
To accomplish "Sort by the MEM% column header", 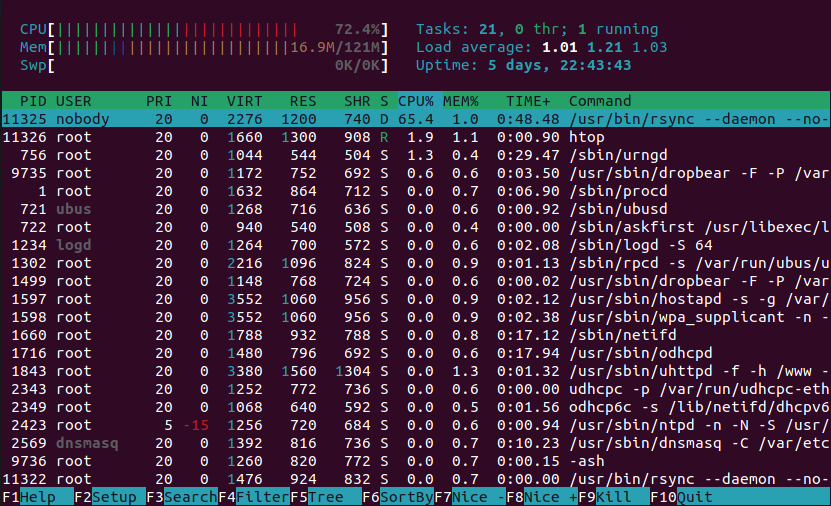I will [461, 101].
